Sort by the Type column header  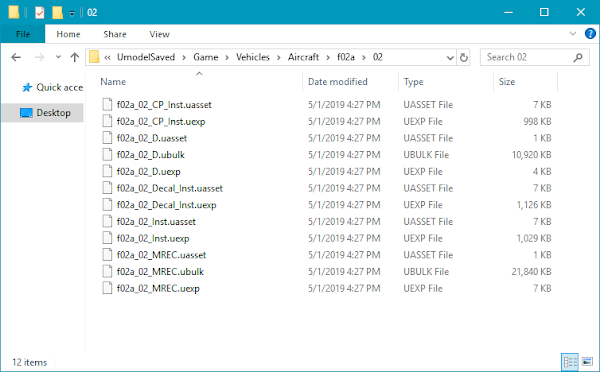click(x=413, y=82)
